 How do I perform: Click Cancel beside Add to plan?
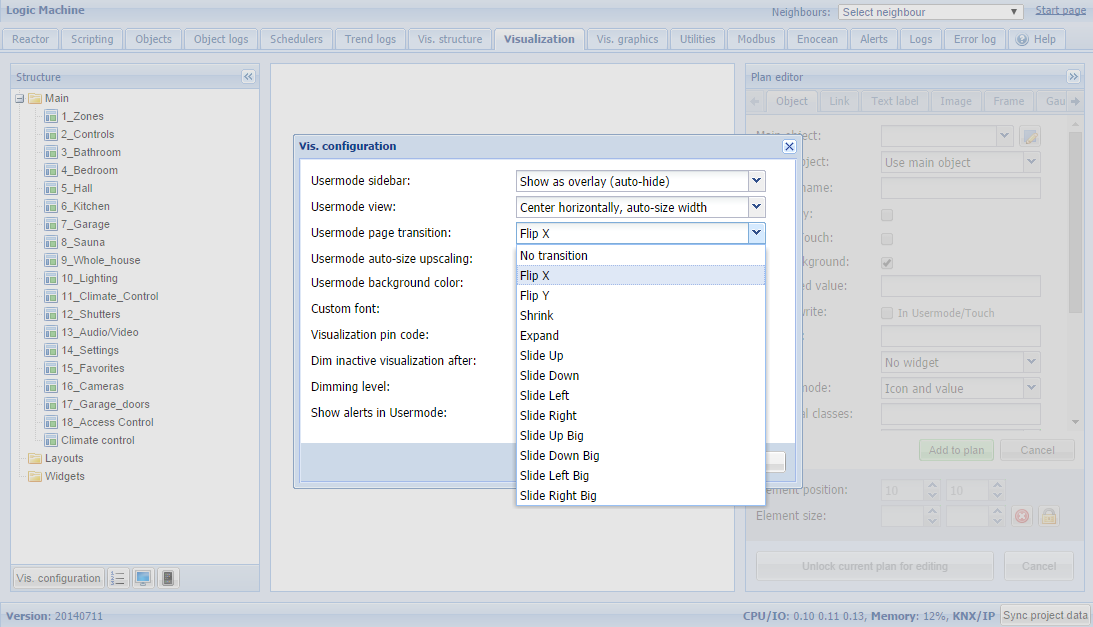point(1037,451)
